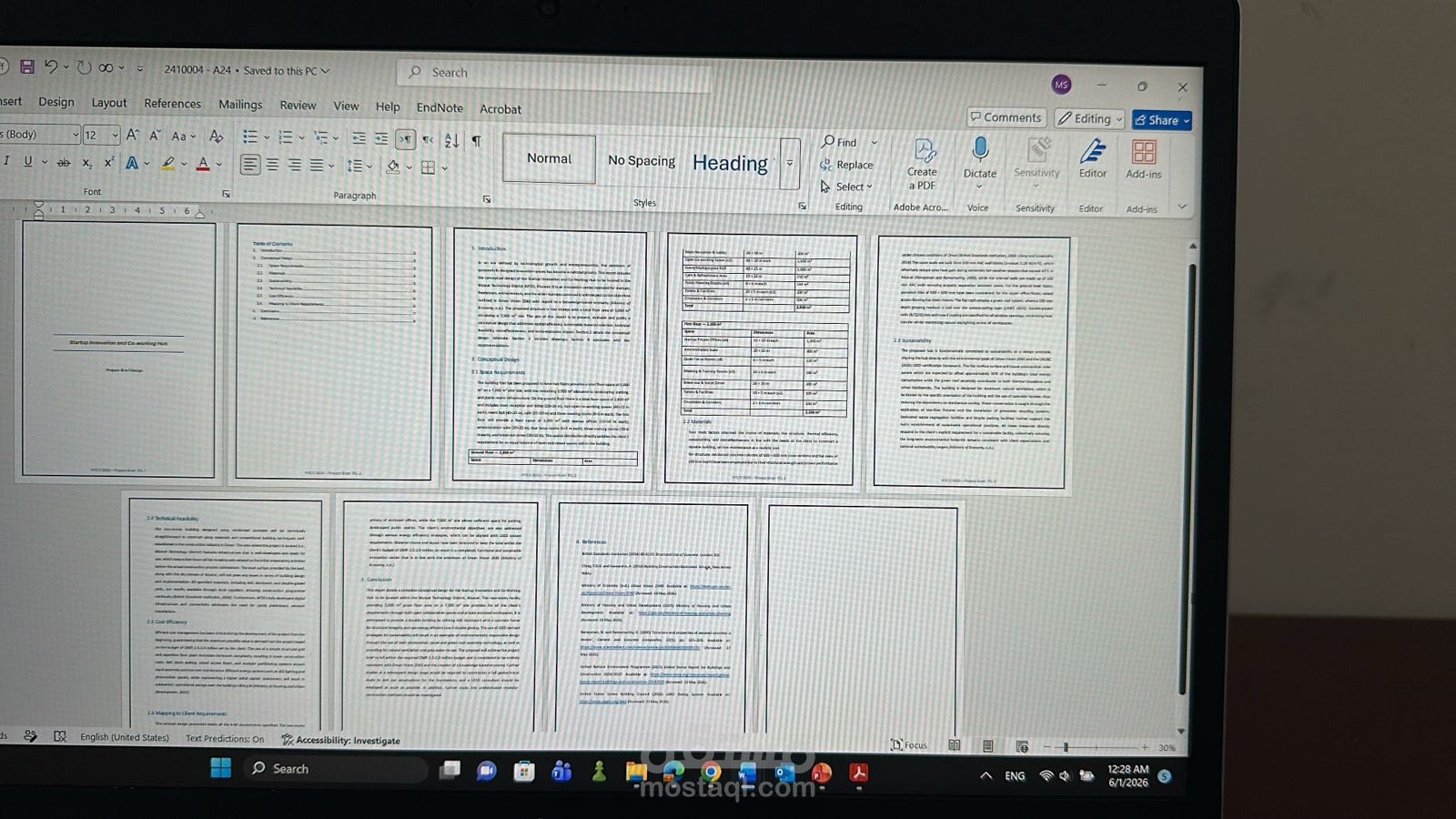
Task: Switch to the References tab
Action: pyautogui.click(x=172, y=104)
